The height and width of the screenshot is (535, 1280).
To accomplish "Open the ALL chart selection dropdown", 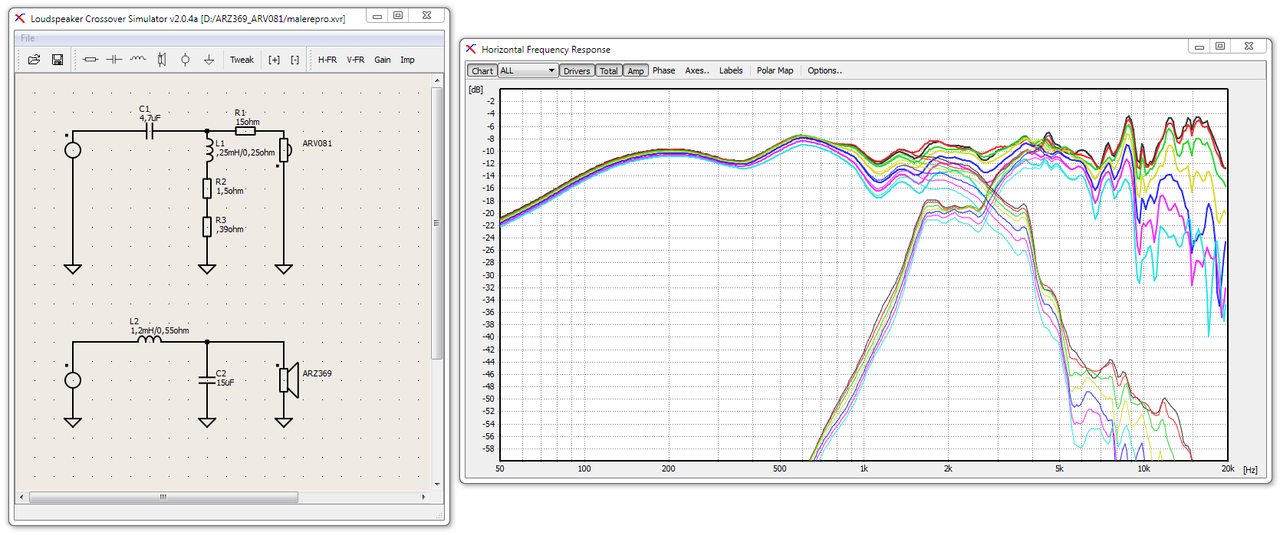I will click(528, 71).
